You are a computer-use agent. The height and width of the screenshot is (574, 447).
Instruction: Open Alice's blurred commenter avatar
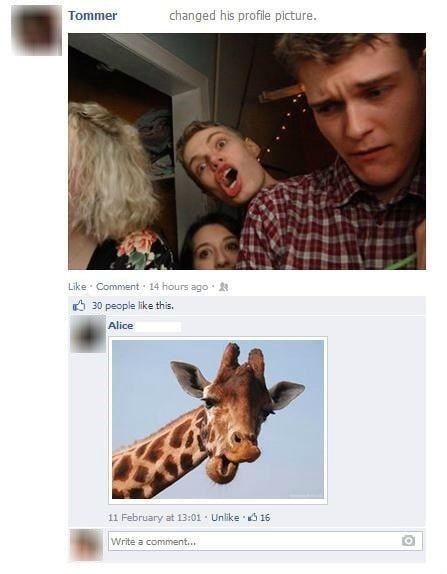88,335
